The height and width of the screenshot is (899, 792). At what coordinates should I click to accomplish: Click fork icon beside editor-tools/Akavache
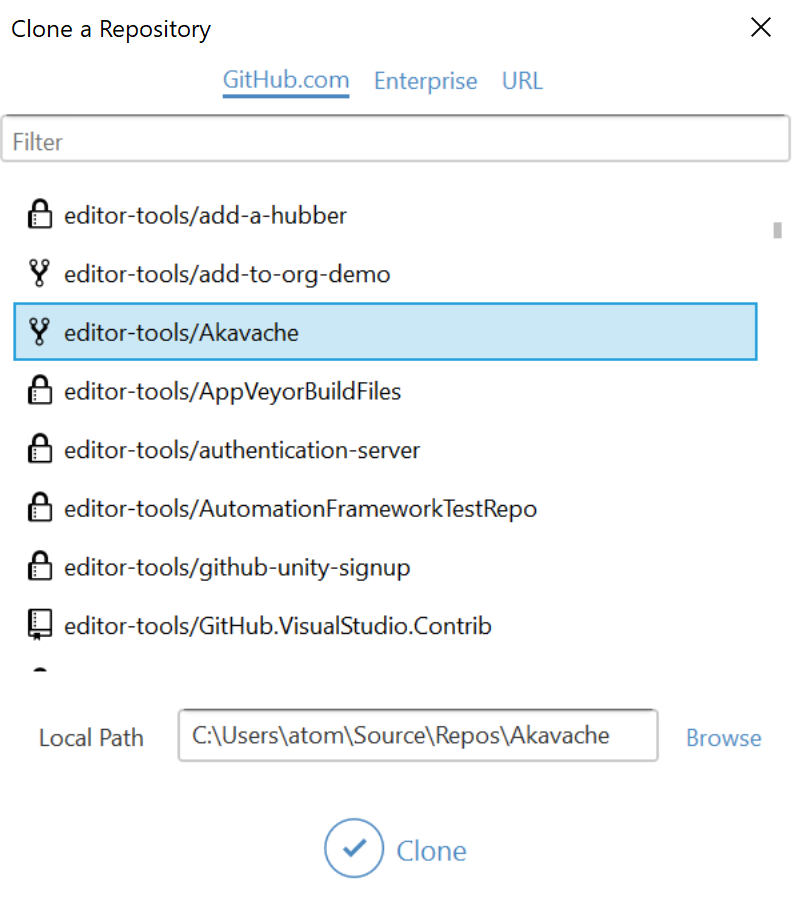pyautogui.click(x=39, y=332)
